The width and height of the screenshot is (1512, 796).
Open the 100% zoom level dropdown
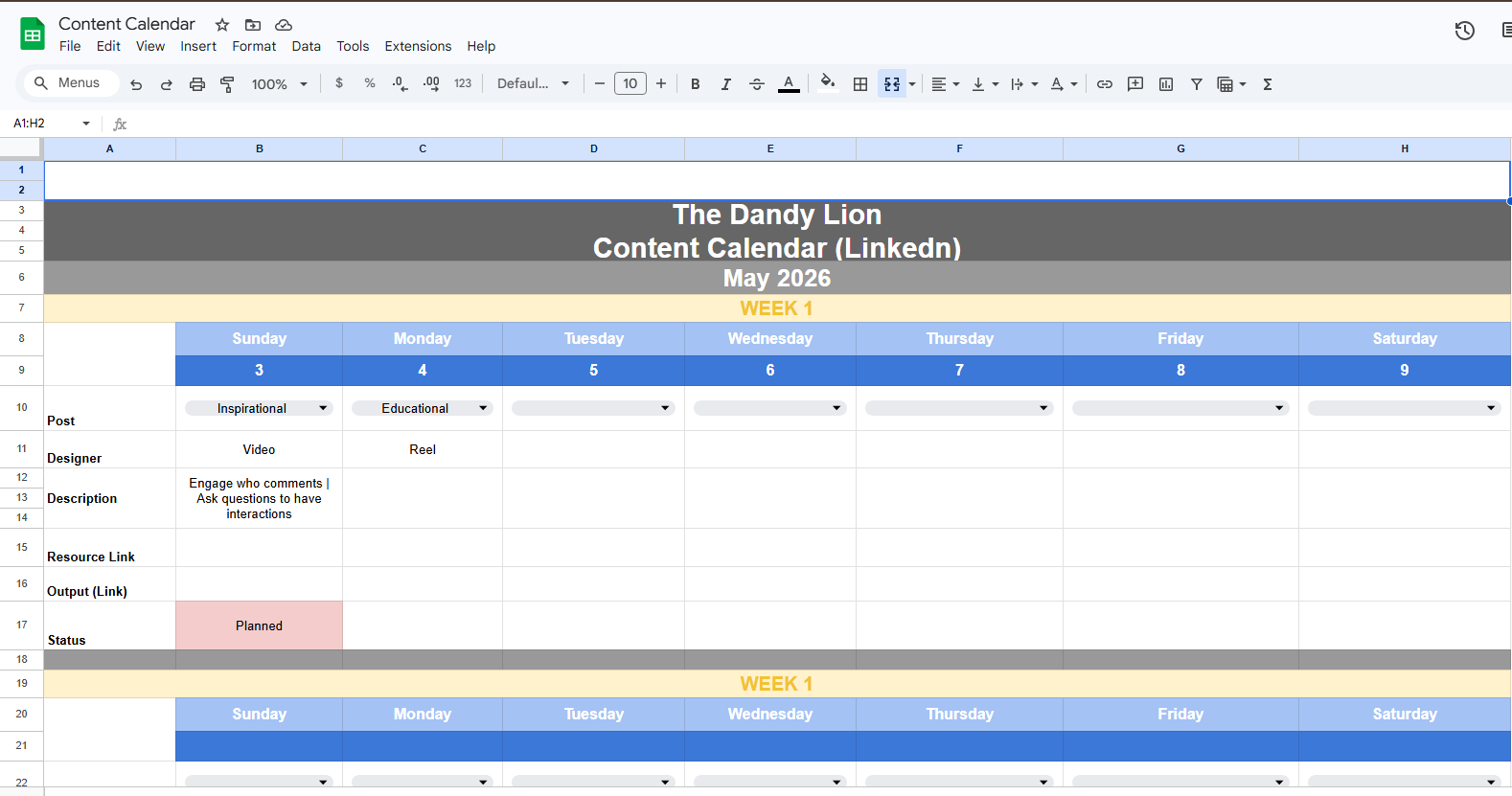279,84
